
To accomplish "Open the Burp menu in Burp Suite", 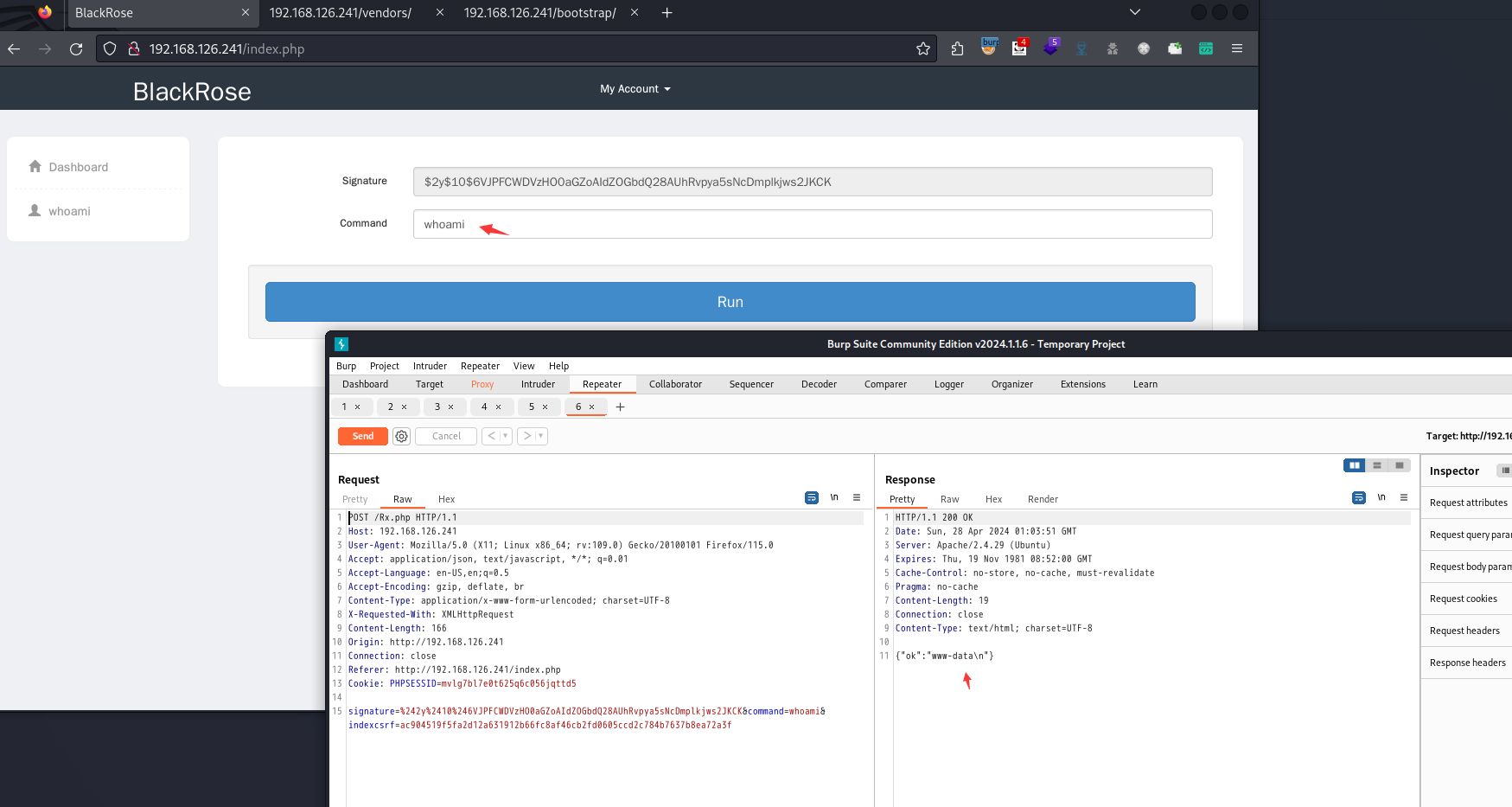I will point(346,366).
